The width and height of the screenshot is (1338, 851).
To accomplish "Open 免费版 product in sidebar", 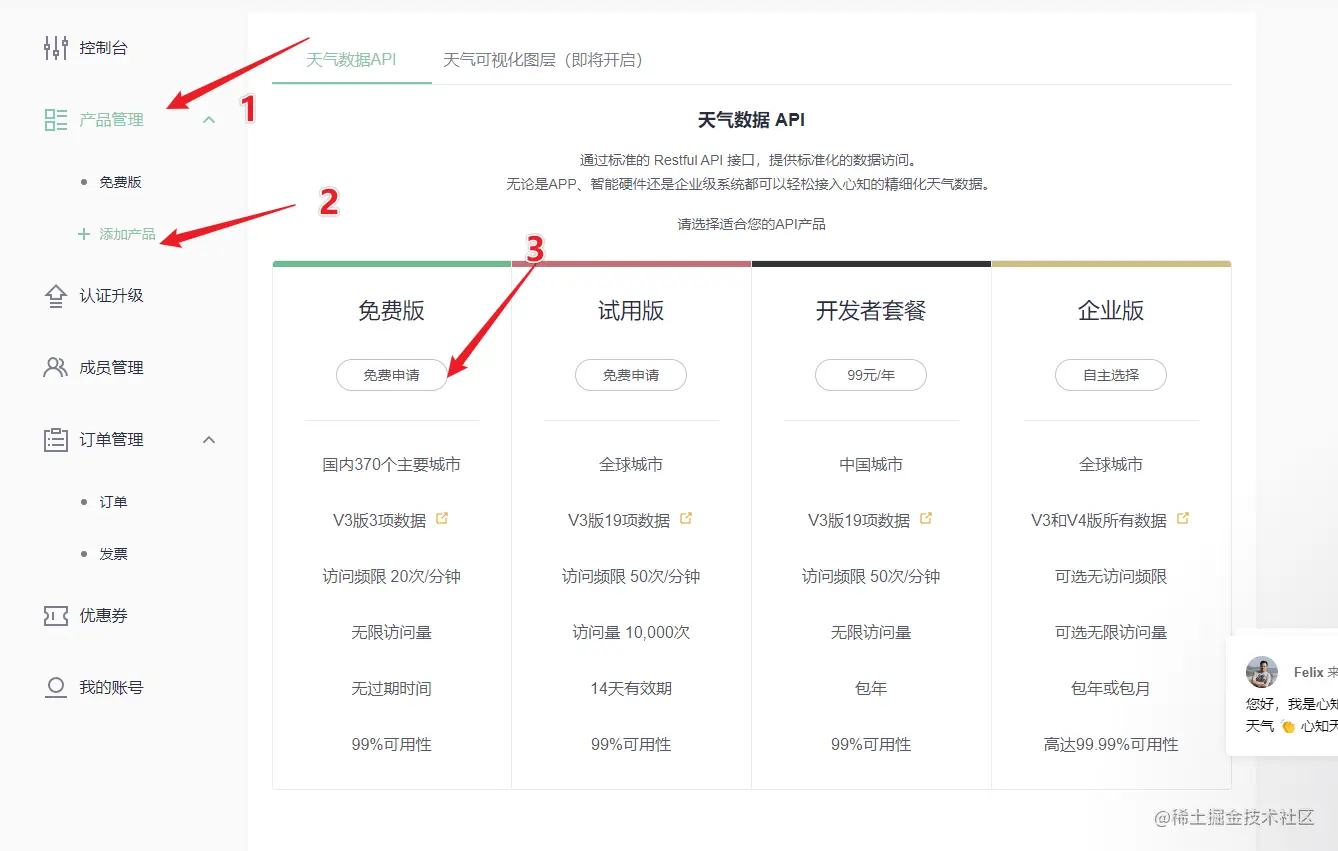I will coord(120,182).
